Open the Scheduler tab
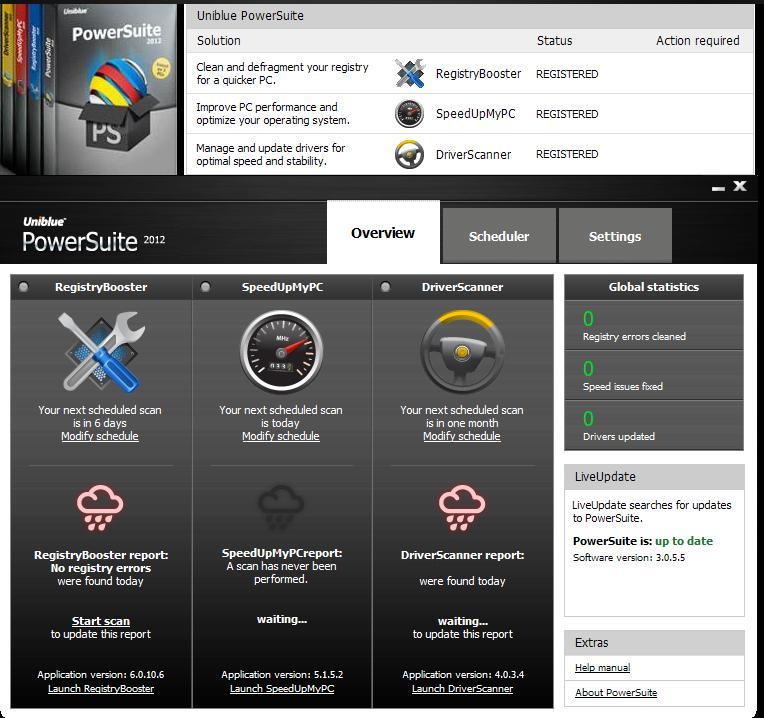Screen dimensions: 764x718 [x=499, y=236]
